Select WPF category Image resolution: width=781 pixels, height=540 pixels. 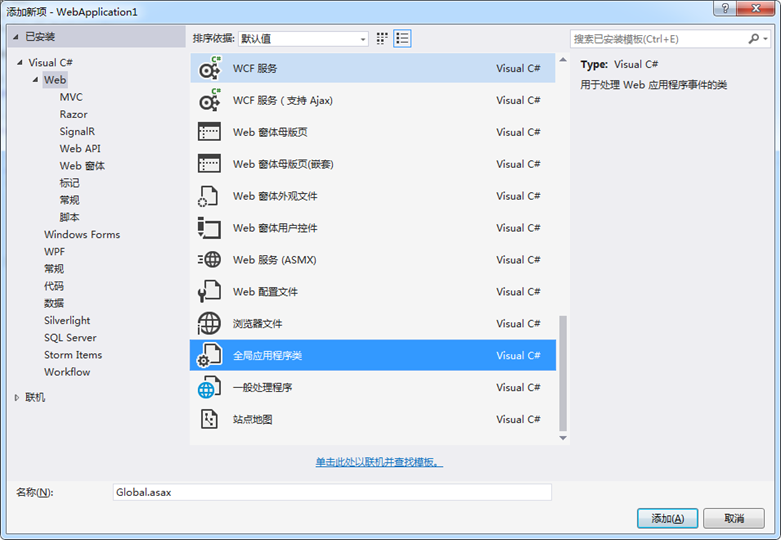pyautogui.click(x=54, y=252)
